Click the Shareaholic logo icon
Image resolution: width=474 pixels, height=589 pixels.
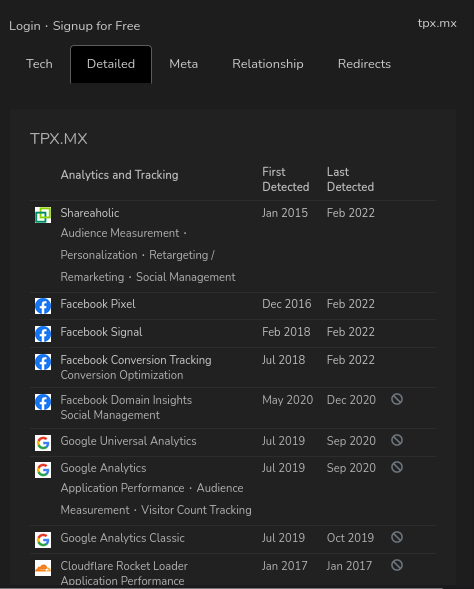(x=43, y=215)
